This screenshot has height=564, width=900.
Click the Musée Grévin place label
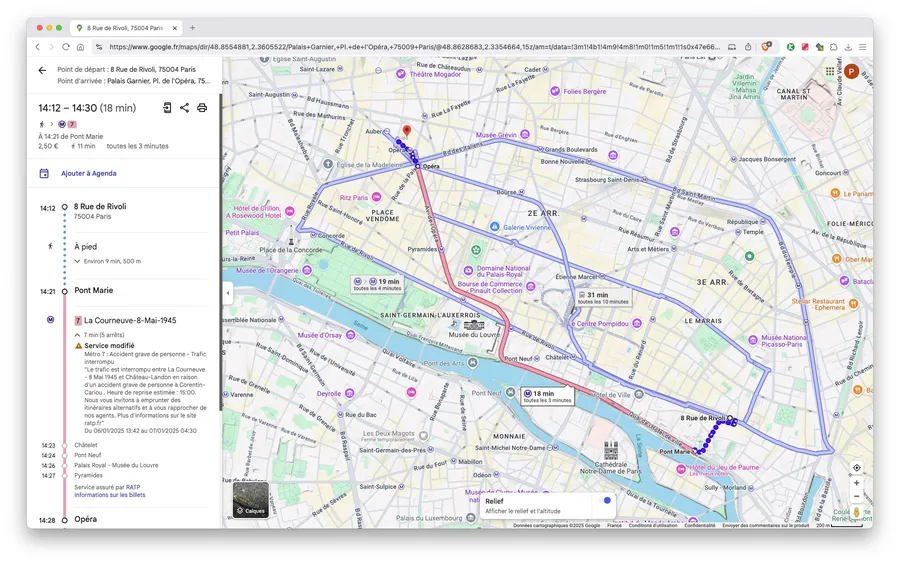pos(496,135)
